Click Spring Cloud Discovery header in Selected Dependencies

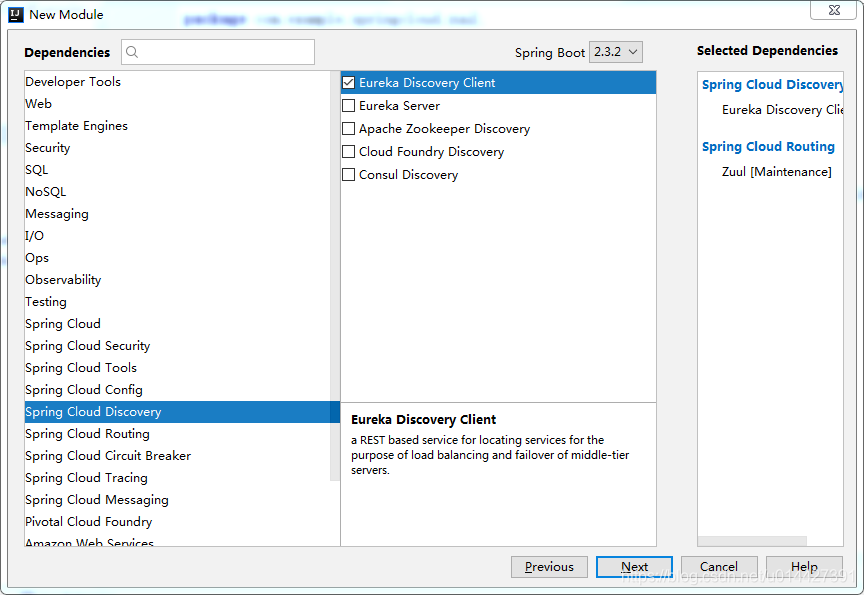(773, 84)
